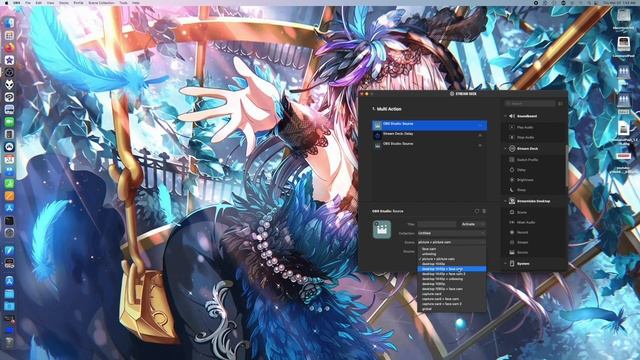Click the handle on the last OBS Studio Source row
This screenshot has width=640, height=360.
(x=480, y=145)
